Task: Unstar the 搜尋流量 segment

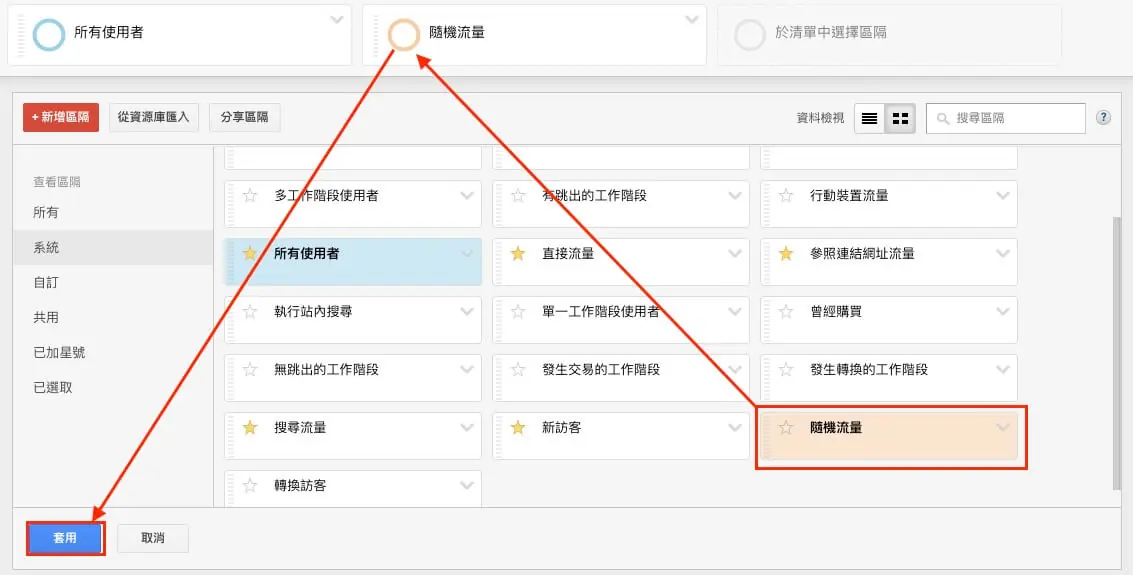Action: click(250, 428)
